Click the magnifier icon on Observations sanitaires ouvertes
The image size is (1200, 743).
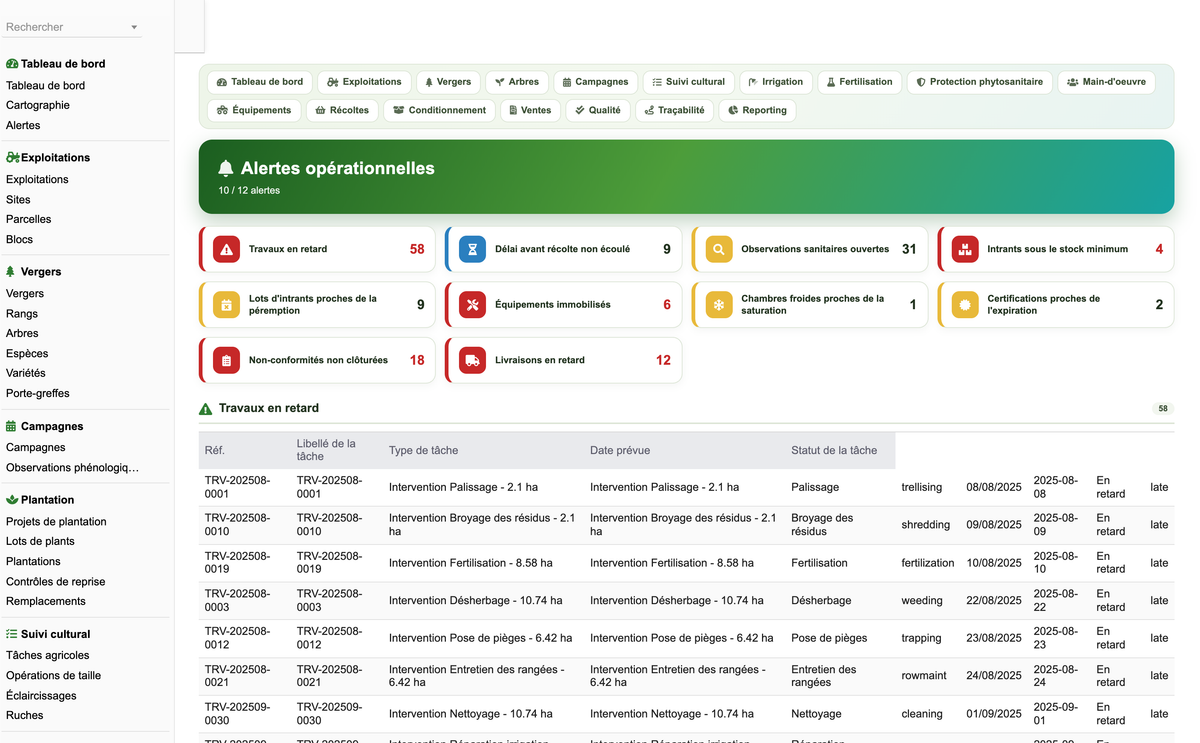(x=719, y=249)
